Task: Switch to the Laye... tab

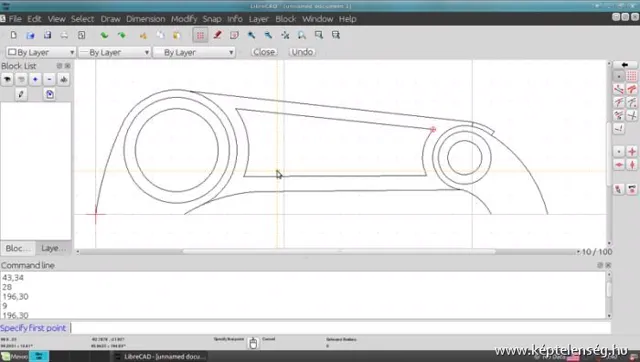Action: [53, 248]
